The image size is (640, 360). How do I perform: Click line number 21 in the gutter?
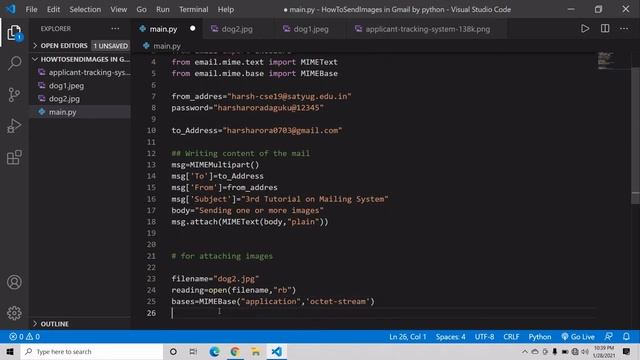point(151,256)
